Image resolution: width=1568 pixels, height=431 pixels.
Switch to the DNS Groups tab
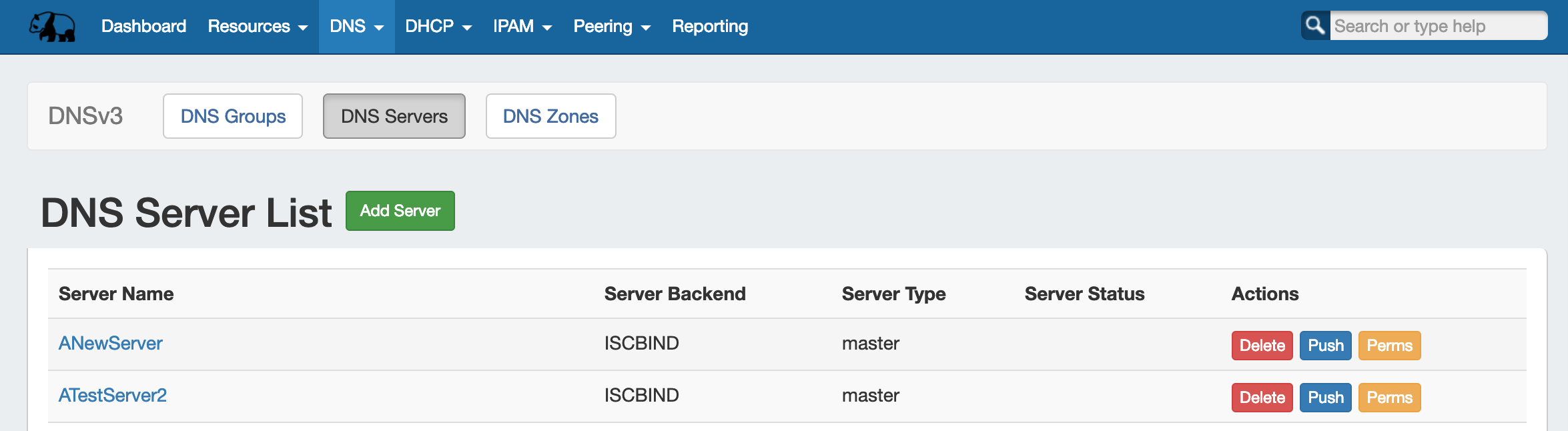(233, 116)
